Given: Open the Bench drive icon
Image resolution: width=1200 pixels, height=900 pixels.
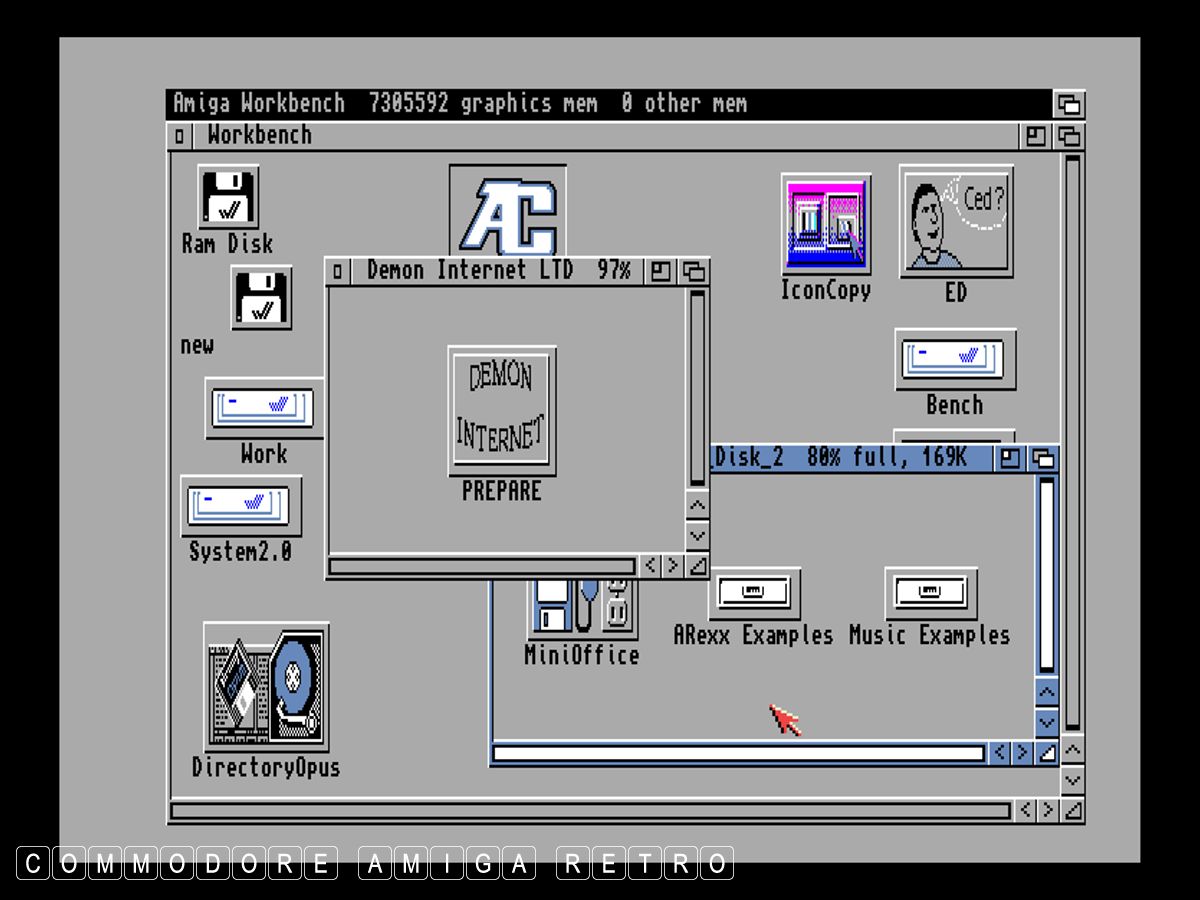Looking at the screenshot, I should coord(955,359).
